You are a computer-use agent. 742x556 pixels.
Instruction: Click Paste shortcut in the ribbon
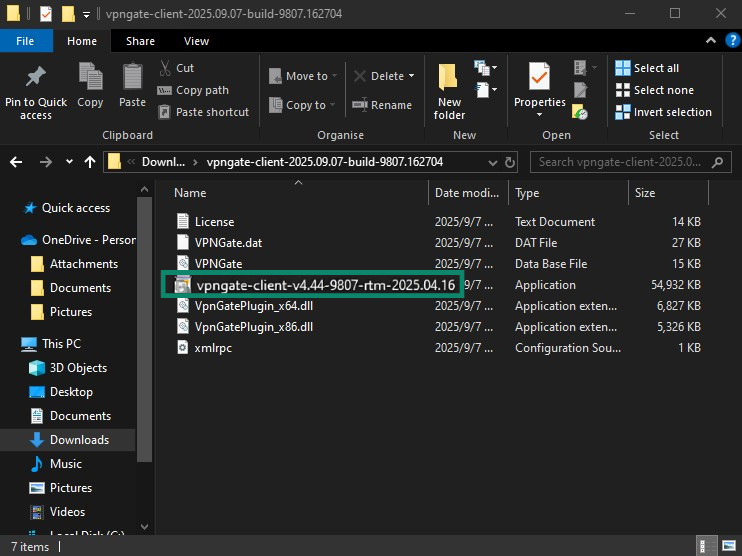click(x=203, y=112)
